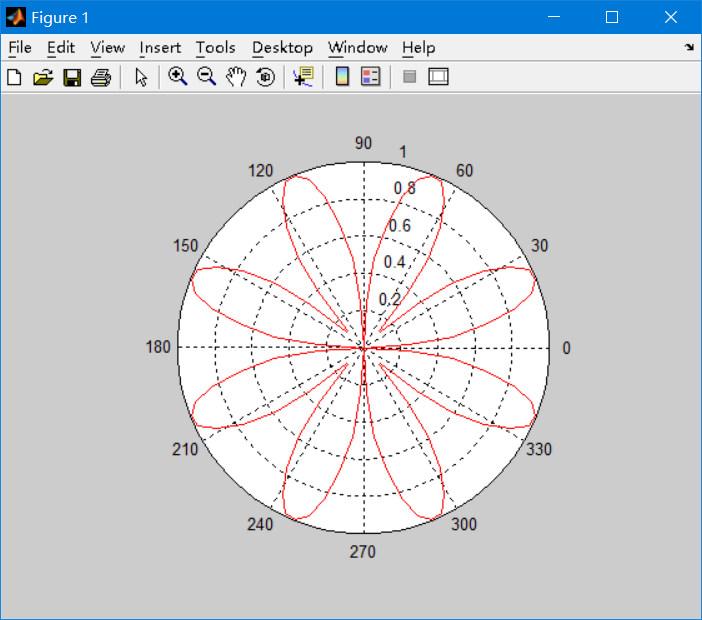Open the Tools menu
702x620 pixels.
coord(215,47)
